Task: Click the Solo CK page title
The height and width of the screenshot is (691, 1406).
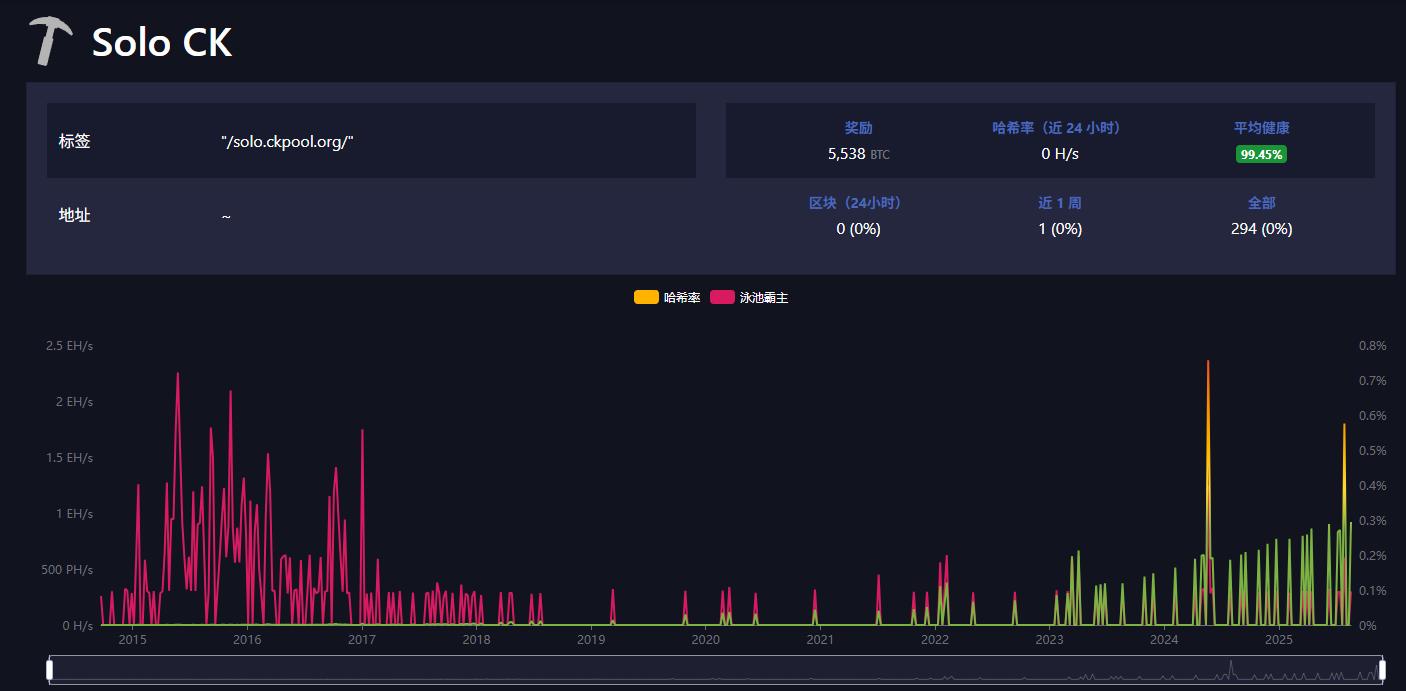Action: click(x=162, y=42)
